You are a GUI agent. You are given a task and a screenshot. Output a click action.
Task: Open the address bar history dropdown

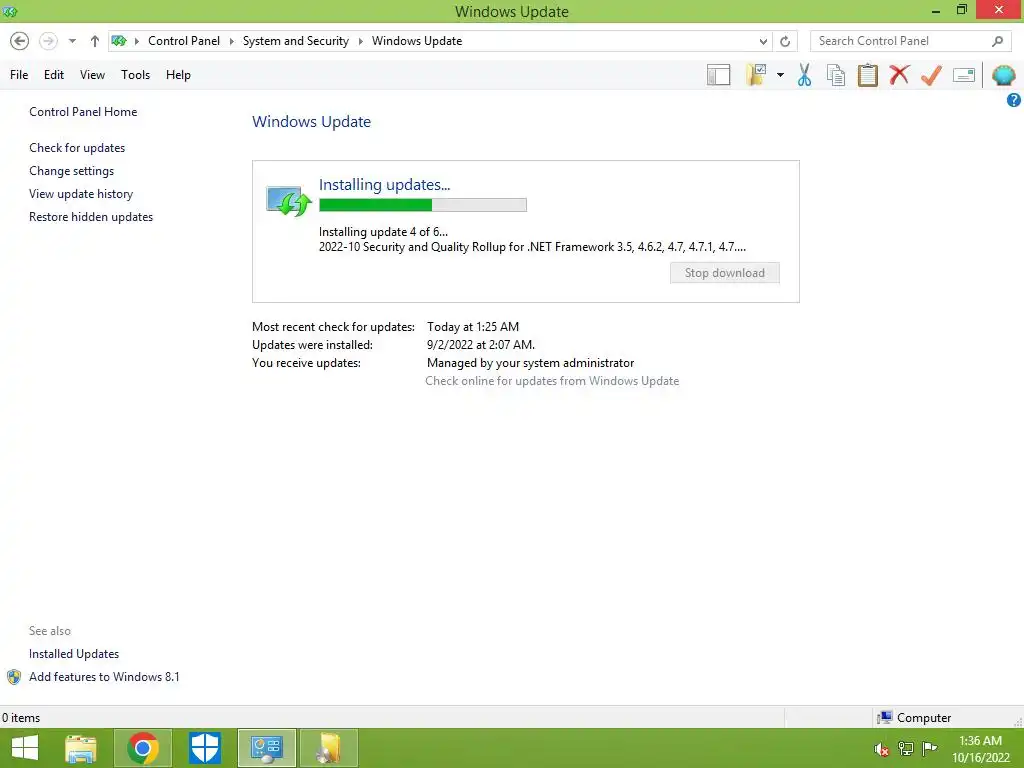763,41
